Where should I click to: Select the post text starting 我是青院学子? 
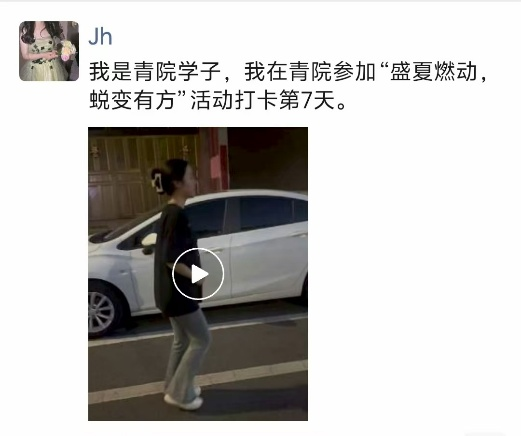pos(289,86)
